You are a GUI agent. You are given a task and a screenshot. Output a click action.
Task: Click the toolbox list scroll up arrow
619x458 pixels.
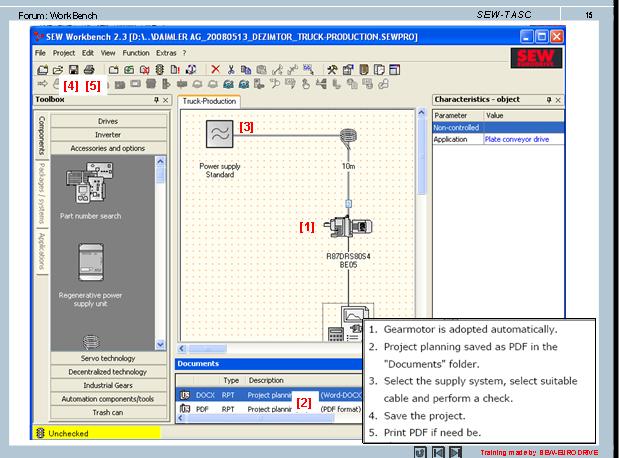pos(160,161)
